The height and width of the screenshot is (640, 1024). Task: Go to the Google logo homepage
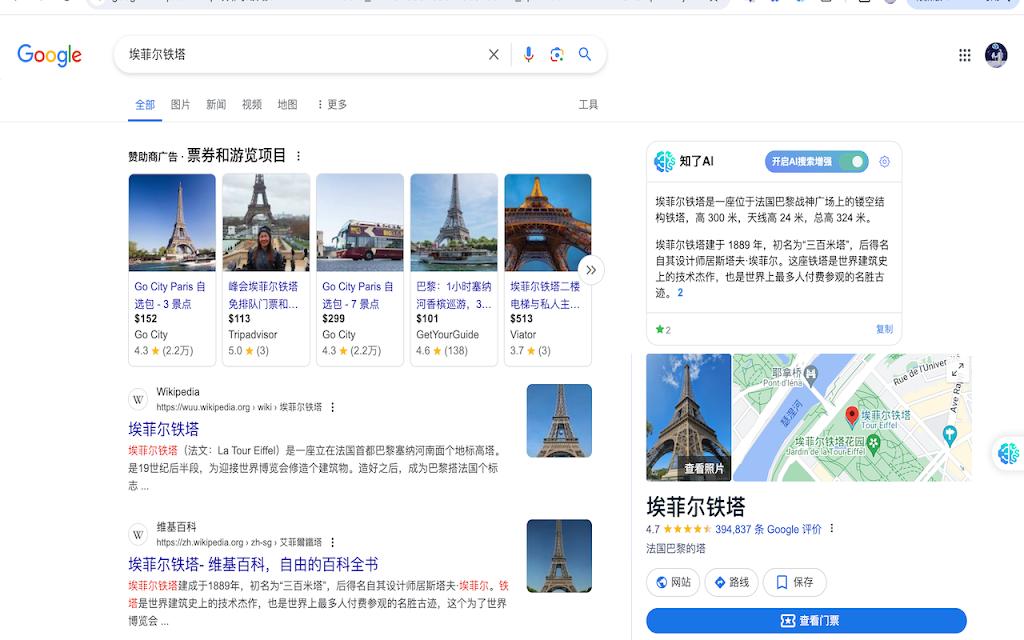[50, 55]
